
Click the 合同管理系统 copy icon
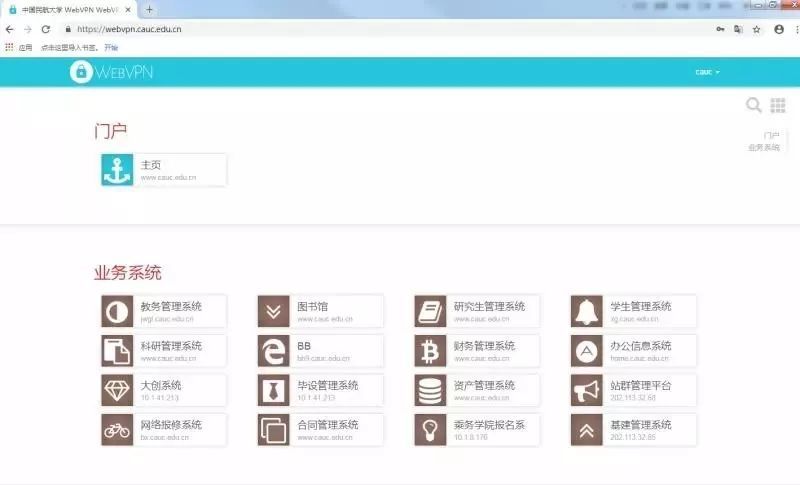pos(274,430)
